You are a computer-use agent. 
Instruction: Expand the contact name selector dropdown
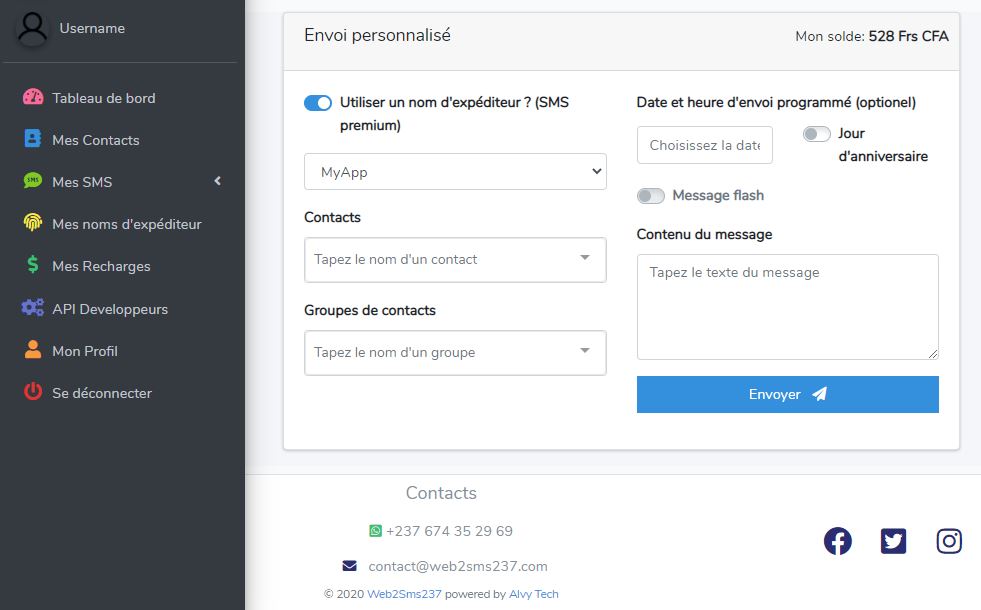pyautogui.click(x=455, y=260)
